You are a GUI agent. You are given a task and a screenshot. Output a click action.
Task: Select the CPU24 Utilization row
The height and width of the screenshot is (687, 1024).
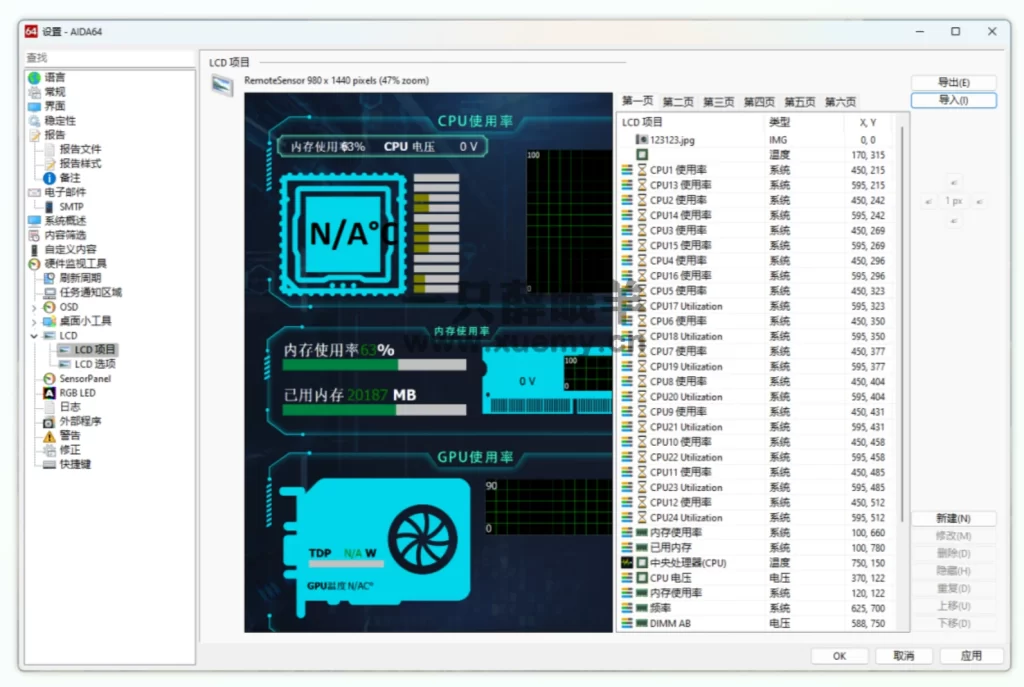tap(758, 518)
